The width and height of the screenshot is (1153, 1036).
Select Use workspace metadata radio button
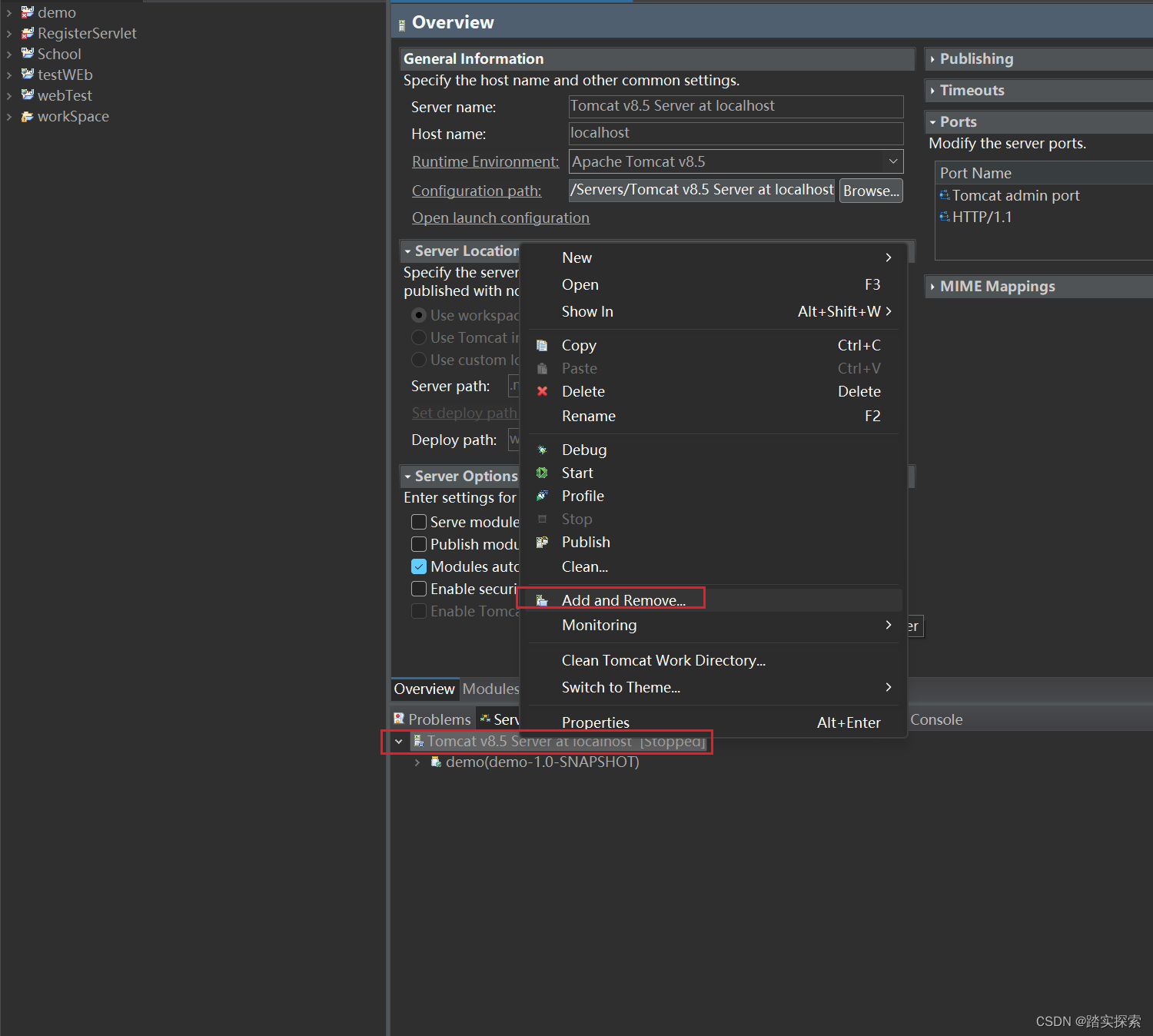tap(419, 315)
